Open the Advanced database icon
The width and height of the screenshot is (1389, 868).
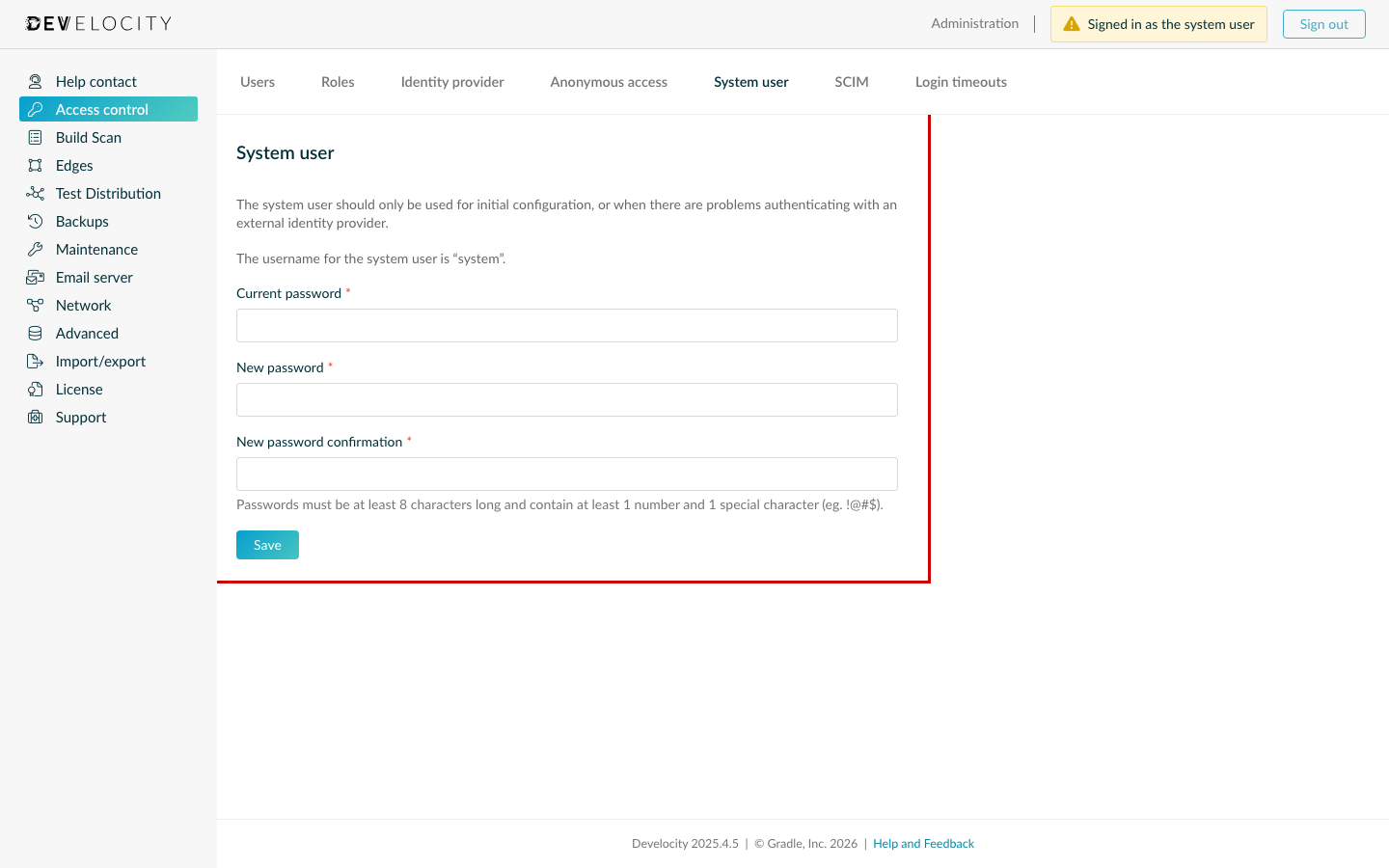(35, 333)
